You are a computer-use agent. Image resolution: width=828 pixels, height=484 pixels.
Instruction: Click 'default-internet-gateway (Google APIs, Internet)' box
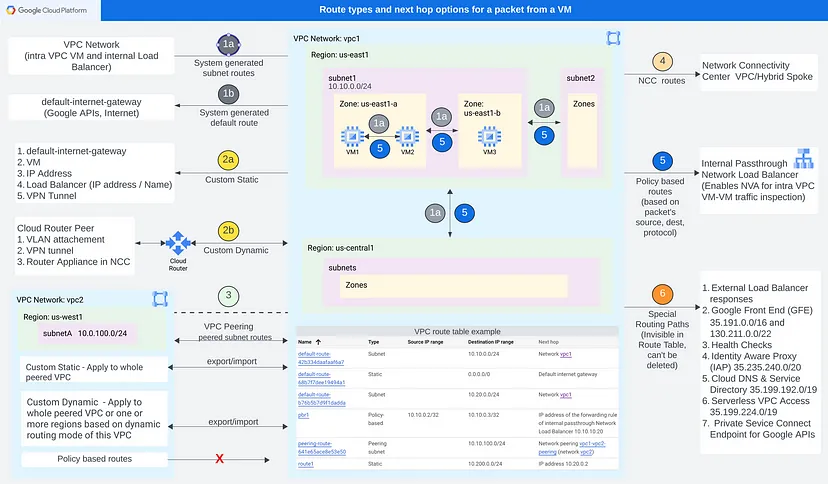91,107
